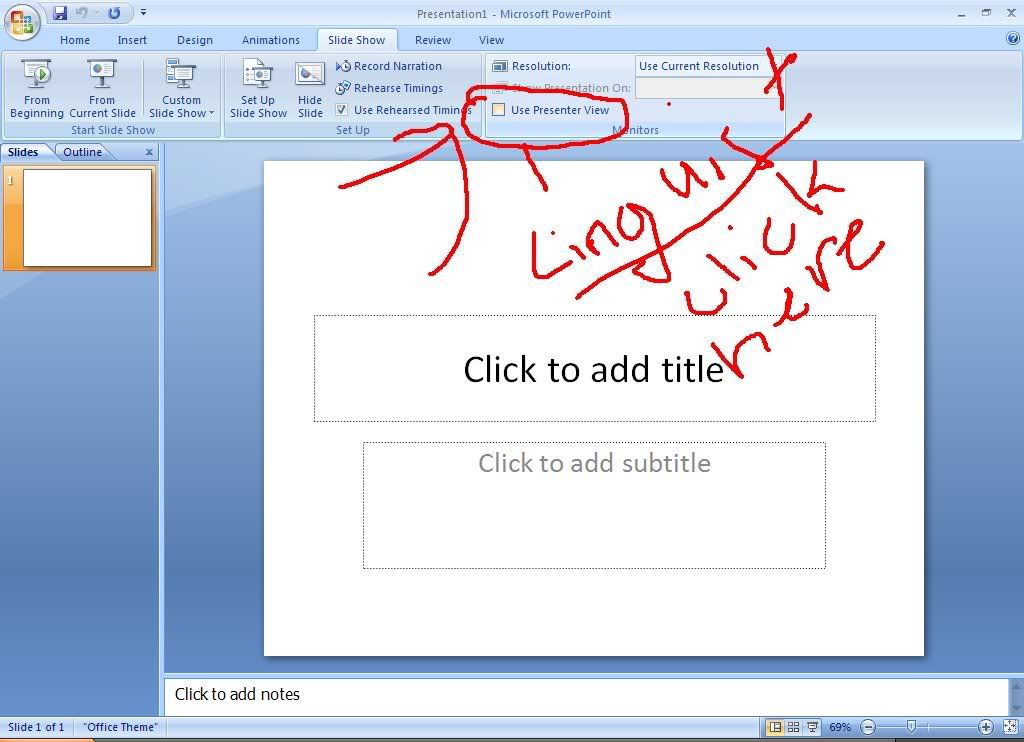This screenshot has width=1024, height=742.
Task: Zoom out with the minus button
Action: (868, 727)
